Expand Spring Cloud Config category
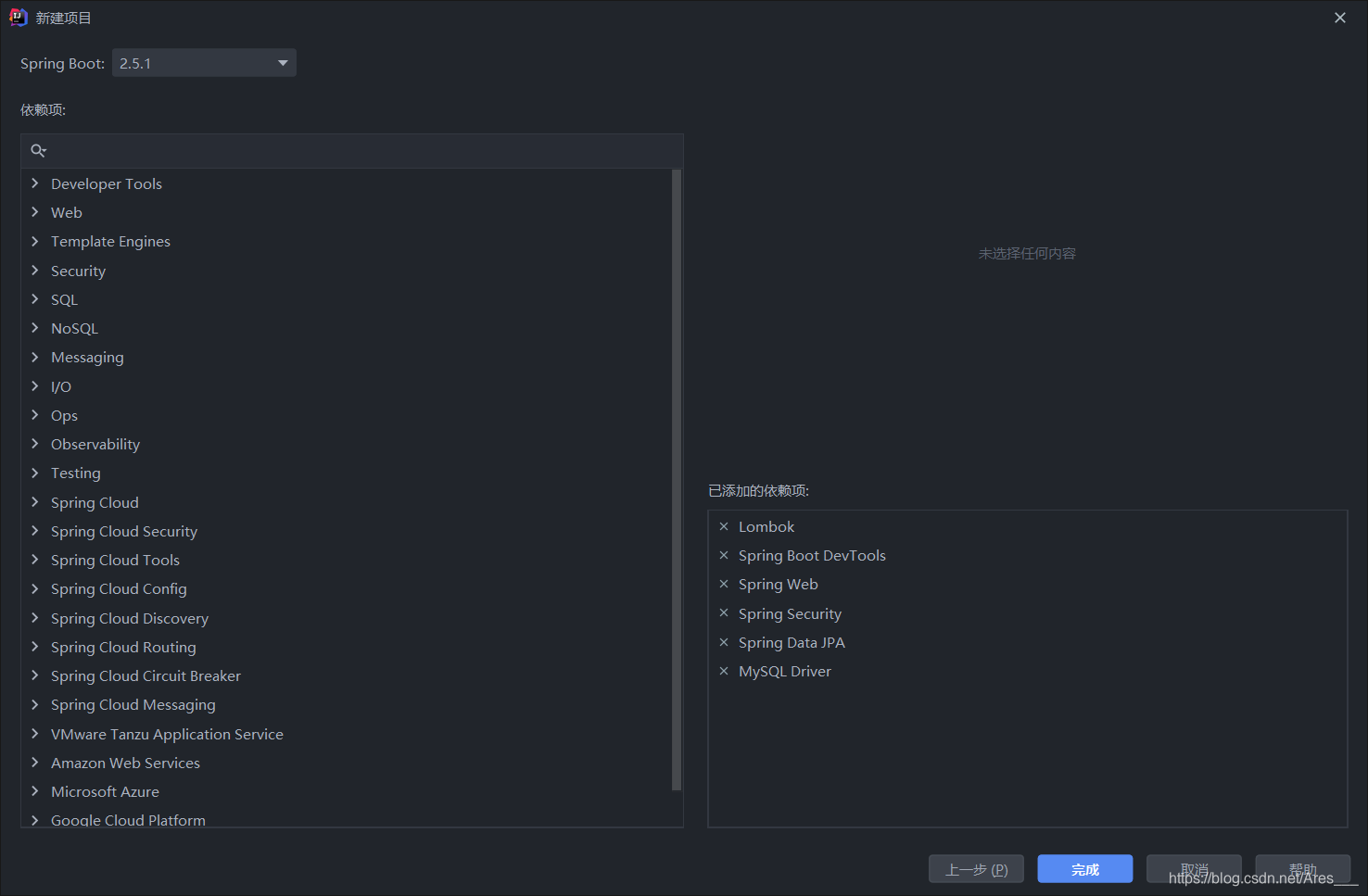This screenshot has height=896, width=1368. tap(35, 588)
